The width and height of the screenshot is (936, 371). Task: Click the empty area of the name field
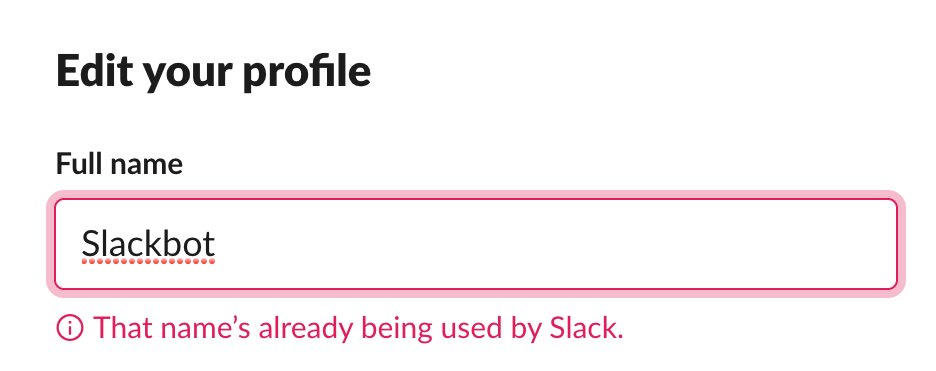tap(555, 244)
